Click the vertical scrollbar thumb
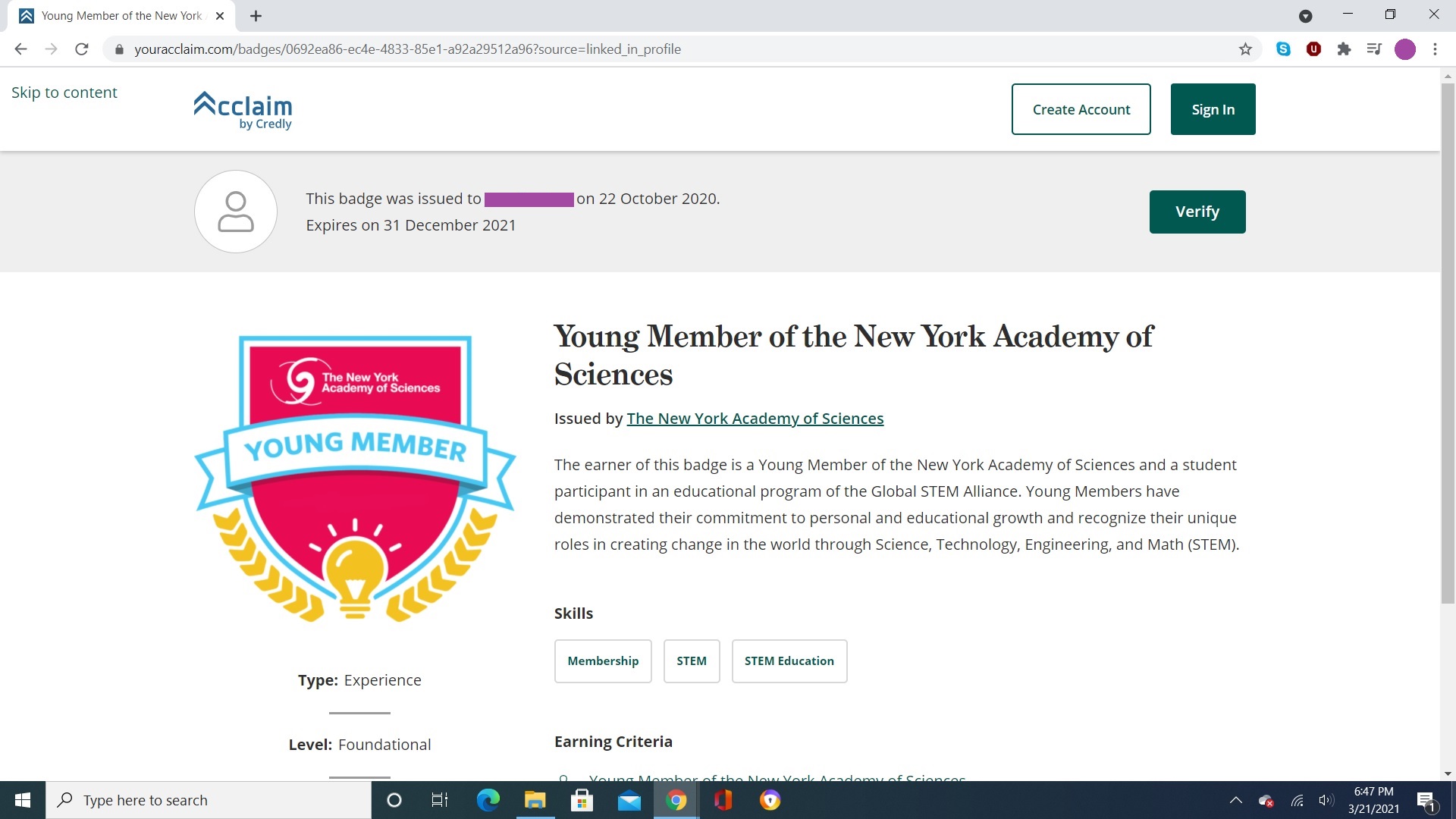Image resolution: width=1456 pixels, height=819 pixels. pyautogui.click(x=1448, y=343)
